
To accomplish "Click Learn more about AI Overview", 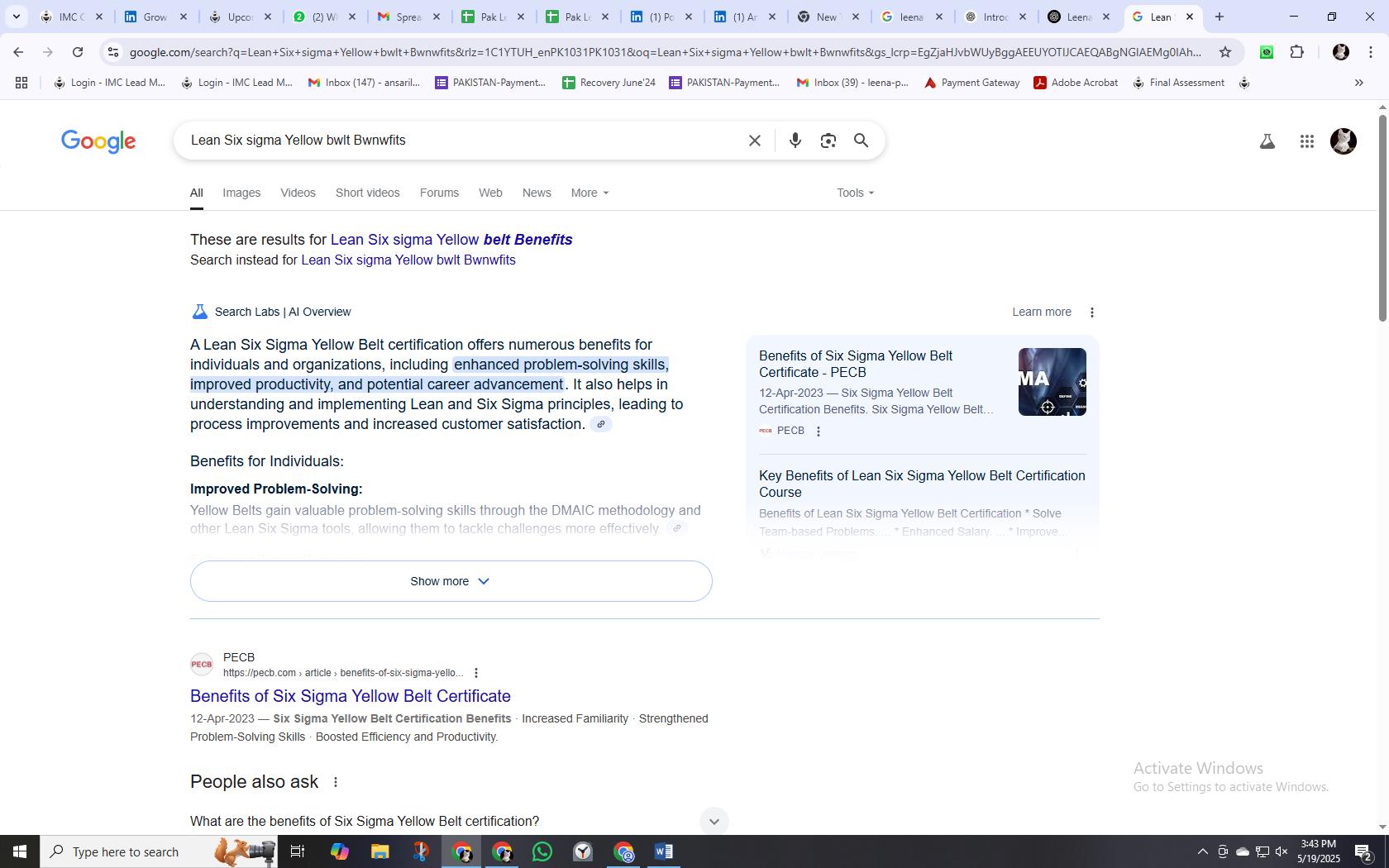I will point(1042,312).
